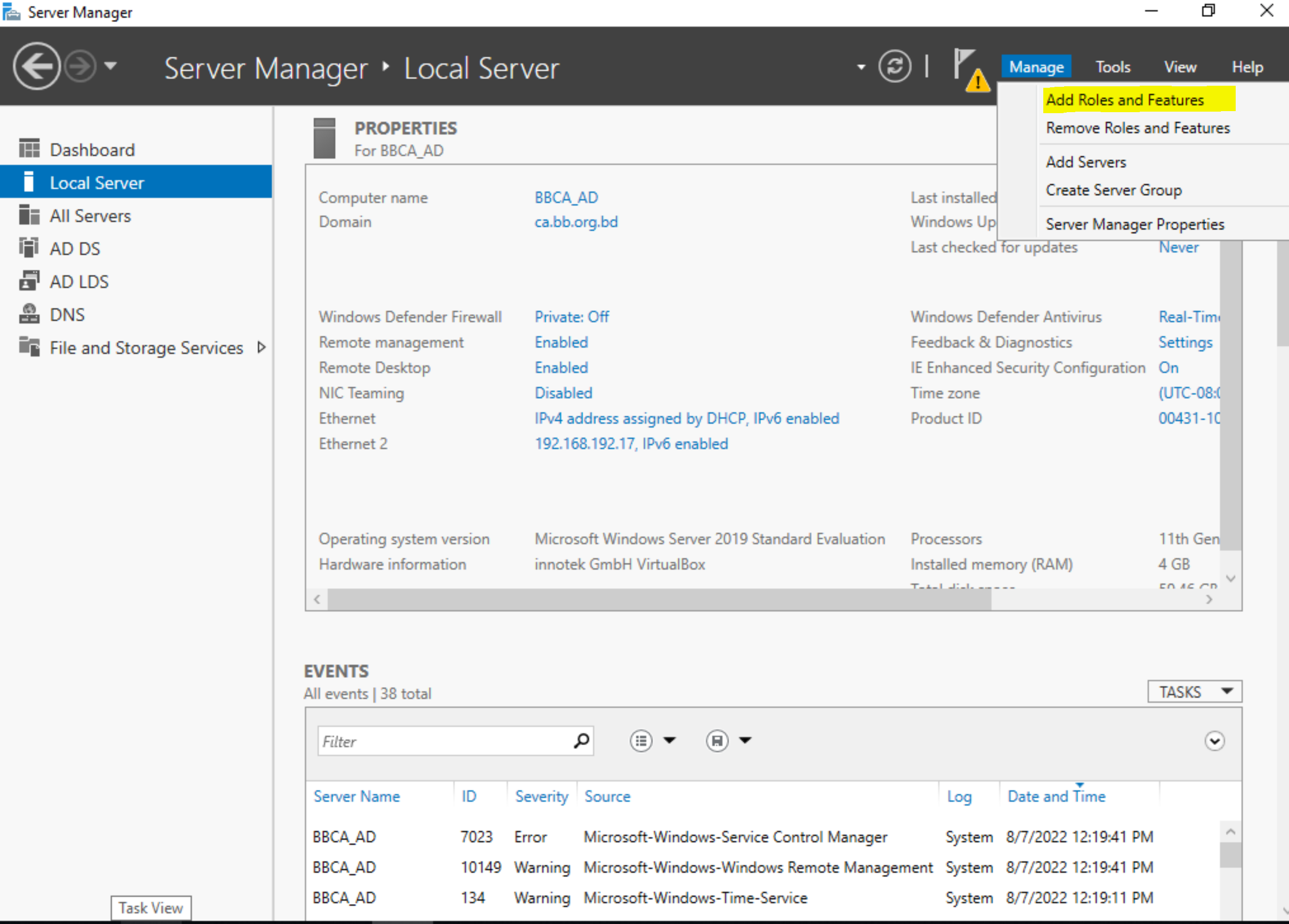The height and width of the screenshot is (924, 1289).
Task: Click NIC Teaming Disabled link
Action: pyautogui.click(x=563, y=393)
